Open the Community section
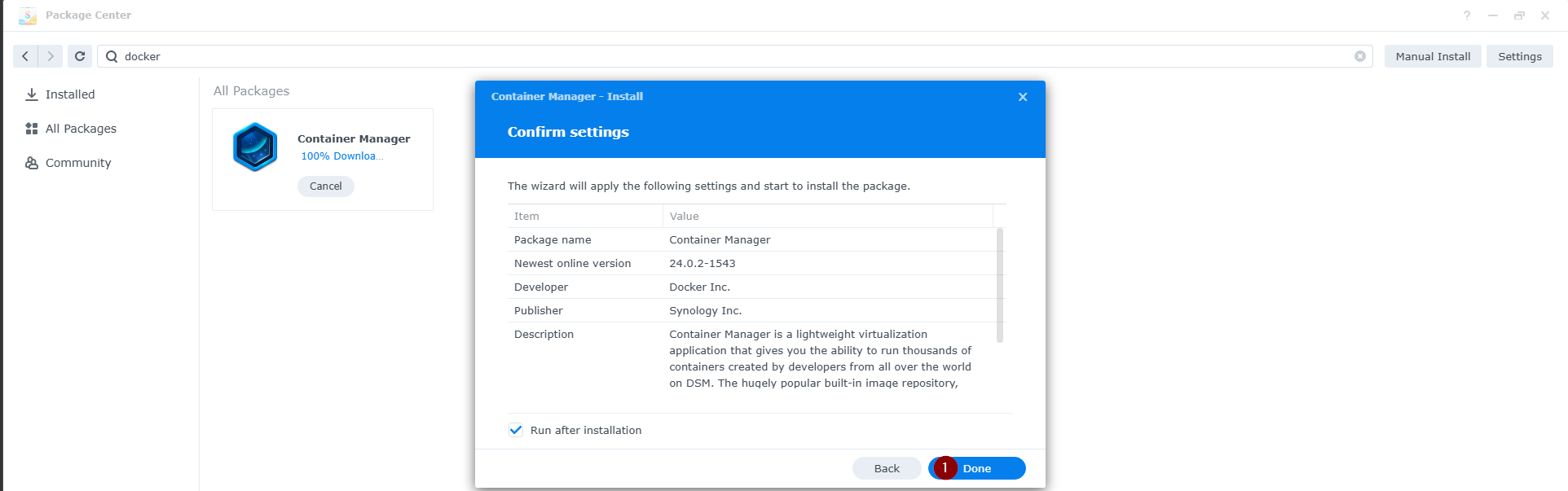Image resolution: width=1568 pixels, height=491 pixels. click(x=77, y=163)
